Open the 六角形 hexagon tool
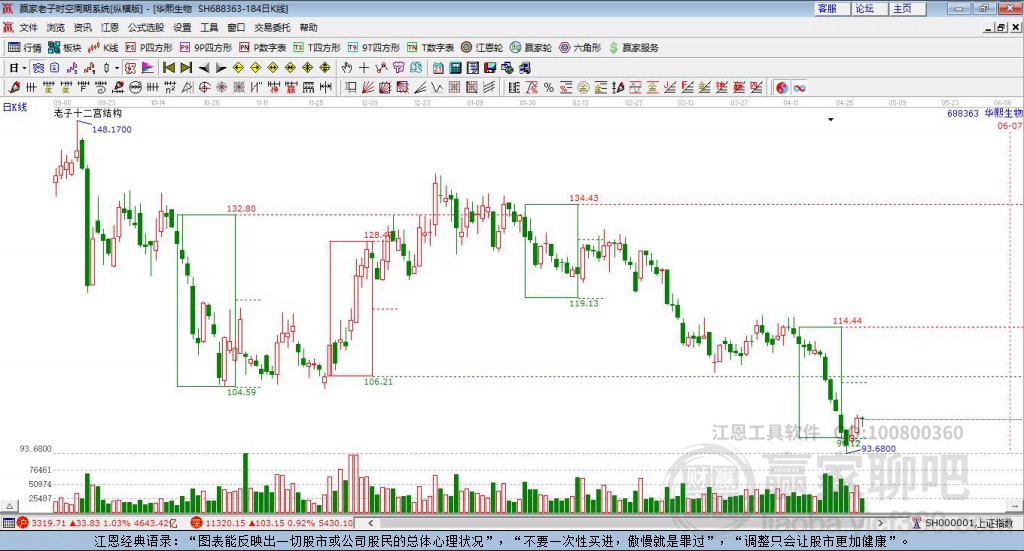The height and width of the screenshot is (551, 1024). click(580, 48)
